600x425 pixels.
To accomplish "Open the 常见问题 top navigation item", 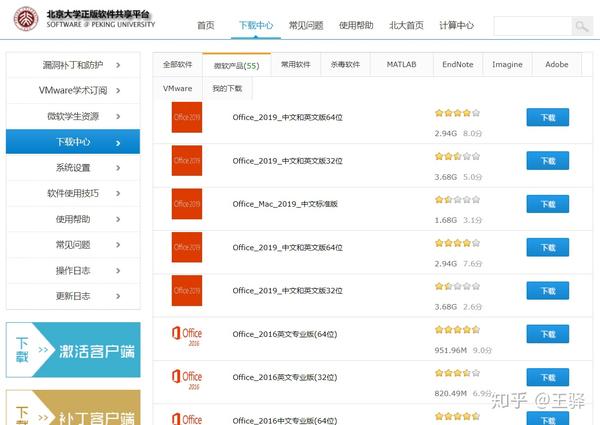I will (x=306, y=25).
